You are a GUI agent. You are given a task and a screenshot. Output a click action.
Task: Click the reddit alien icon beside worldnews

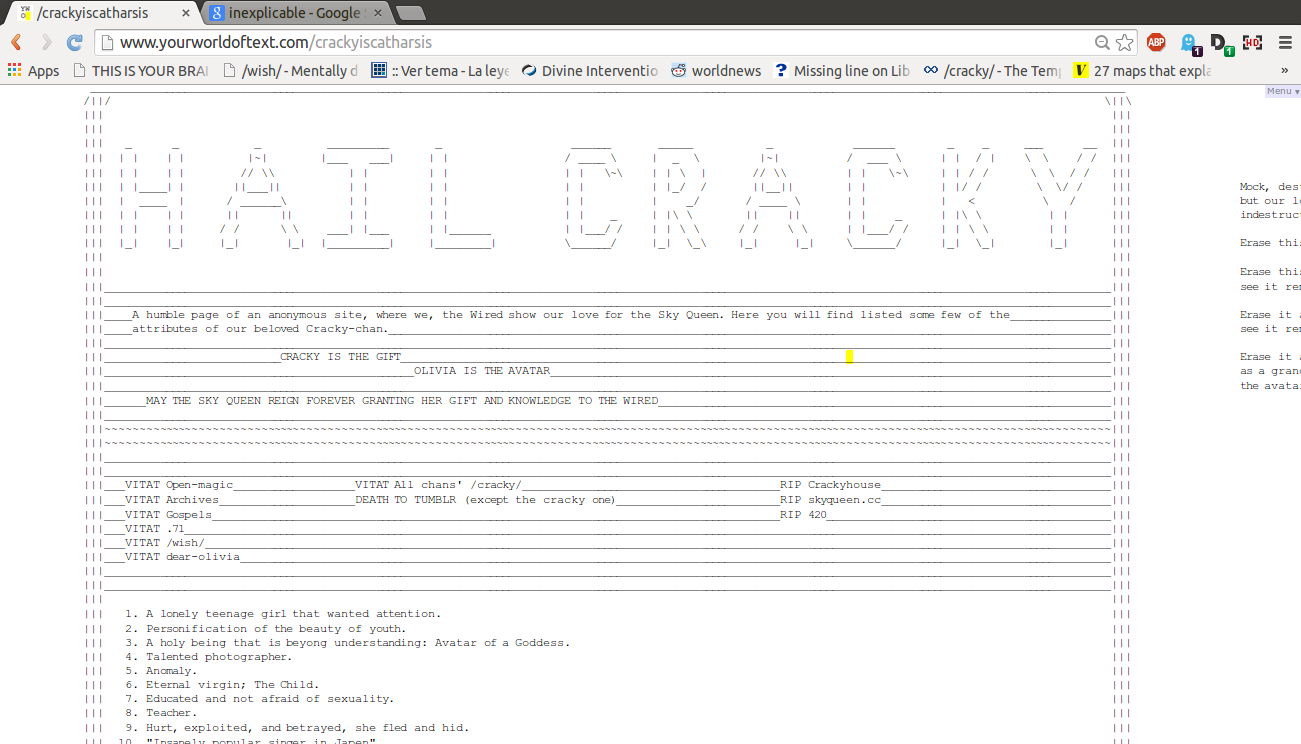679,70
